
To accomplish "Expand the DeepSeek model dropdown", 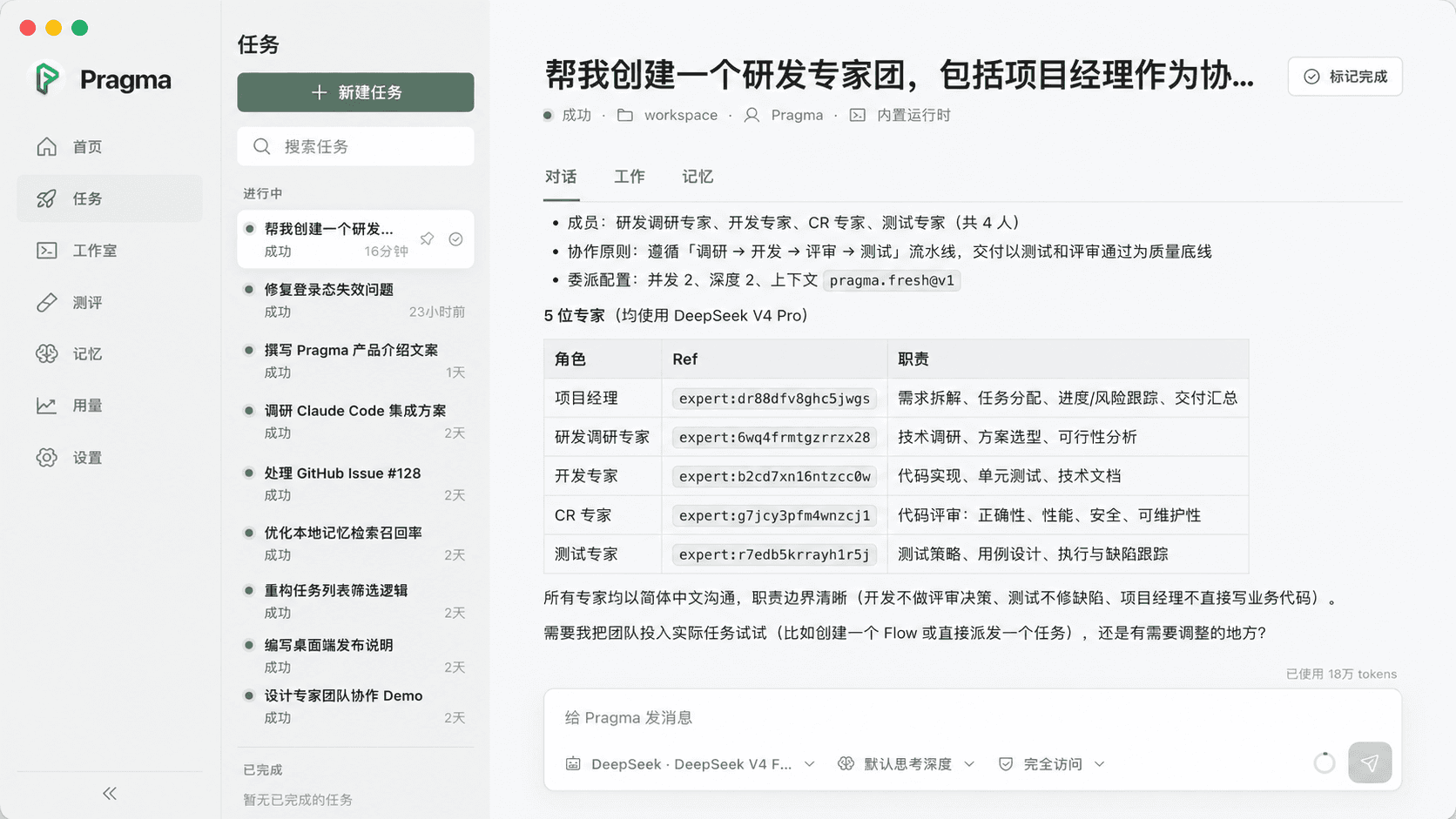I will tap(809, 763).
